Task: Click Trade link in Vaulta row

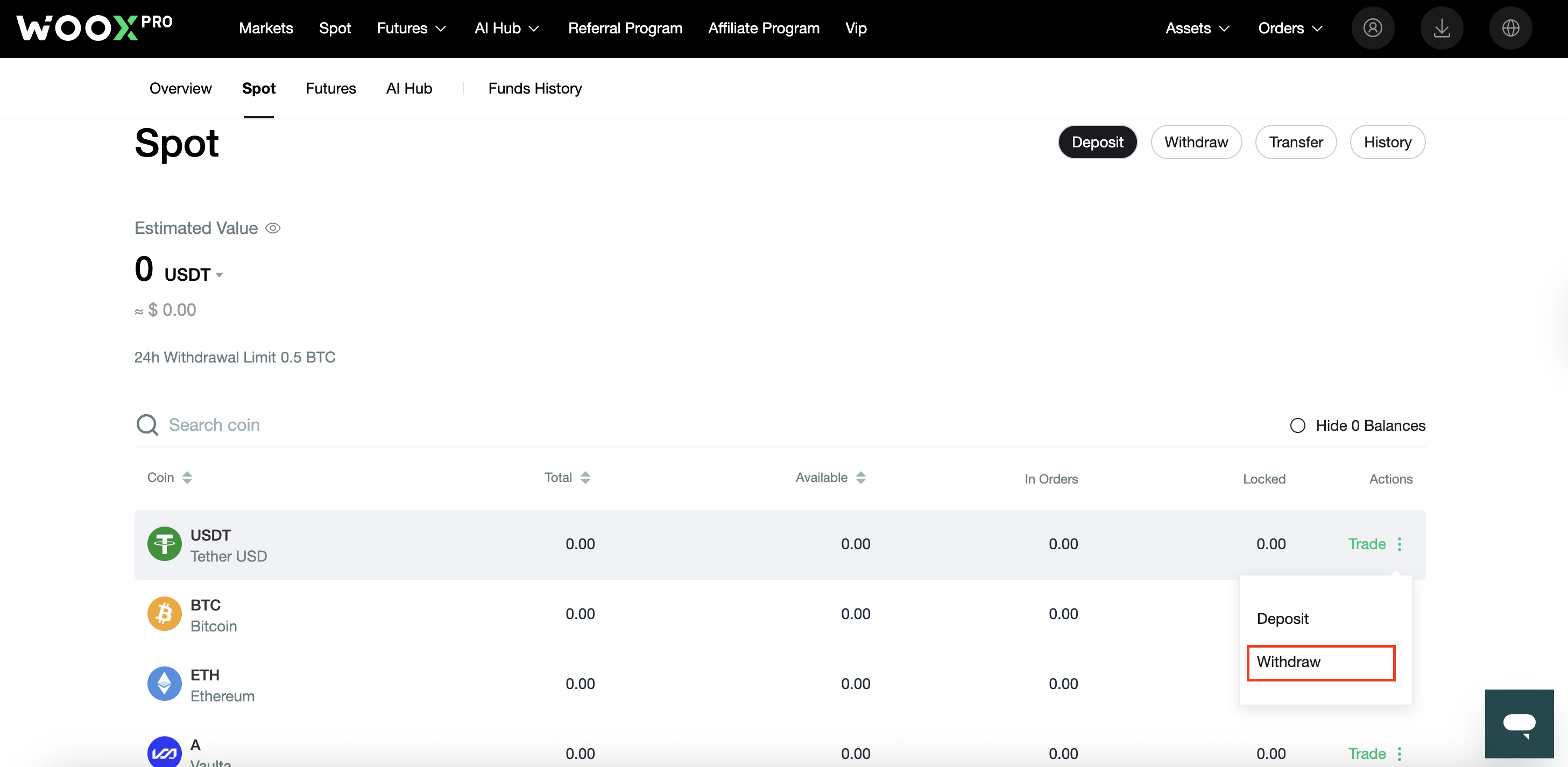Action: [x=1367, y=754]
